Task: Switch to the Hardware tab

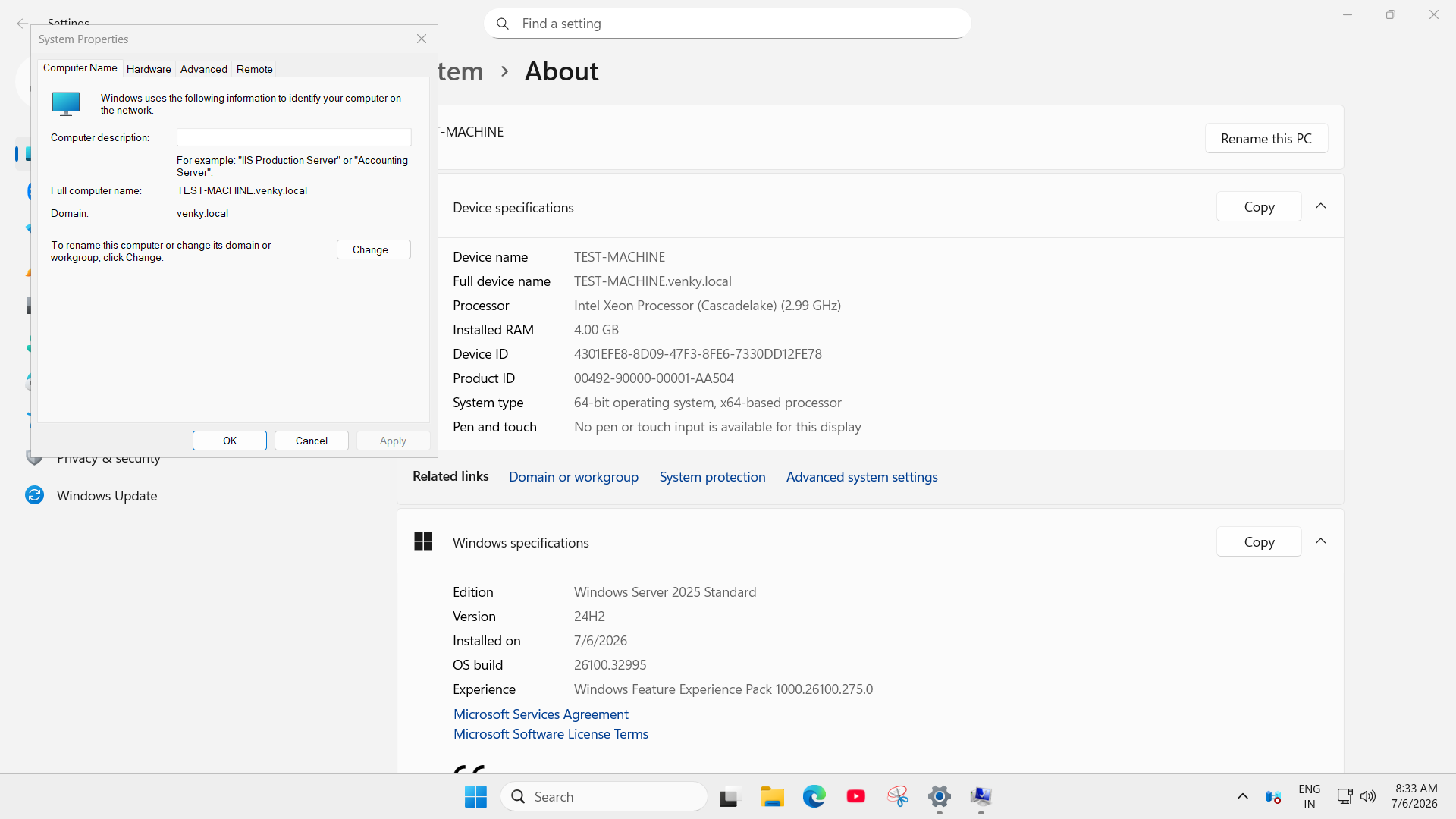Action: 149,69
